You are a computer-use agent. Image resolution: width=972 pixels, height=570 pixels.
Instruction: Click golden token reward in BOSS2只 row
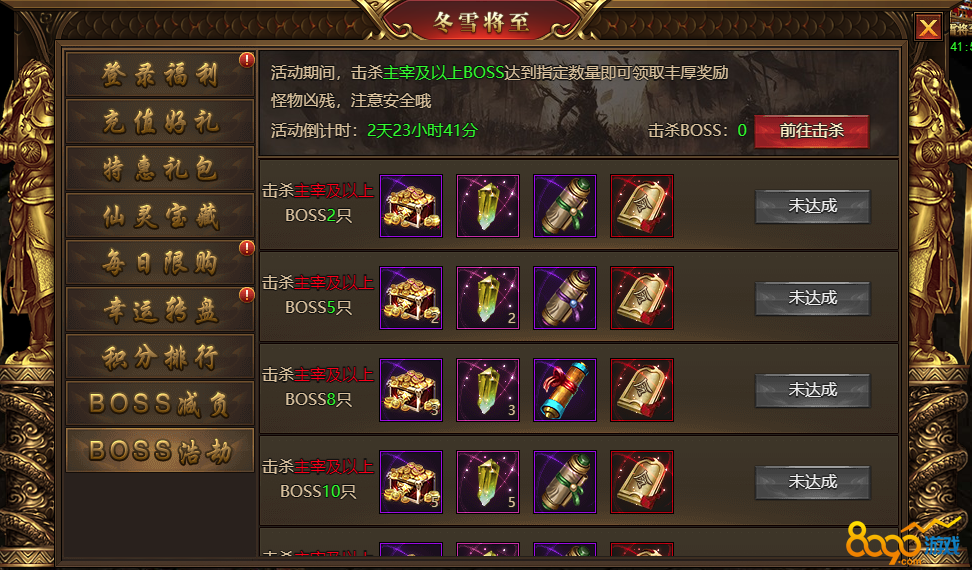(x=642, y=206)
